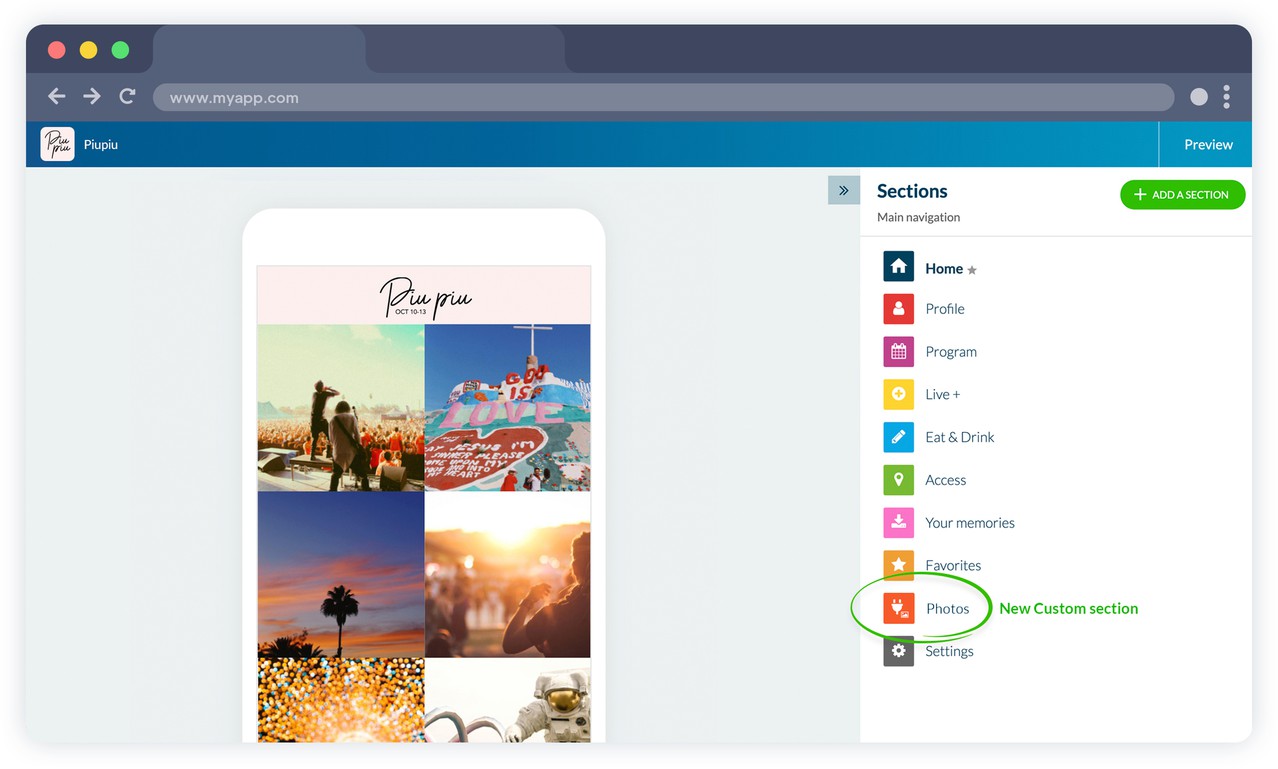Click the Home section house icon
The width and height of the screenshot is (1278, 769).
point(898,267)
